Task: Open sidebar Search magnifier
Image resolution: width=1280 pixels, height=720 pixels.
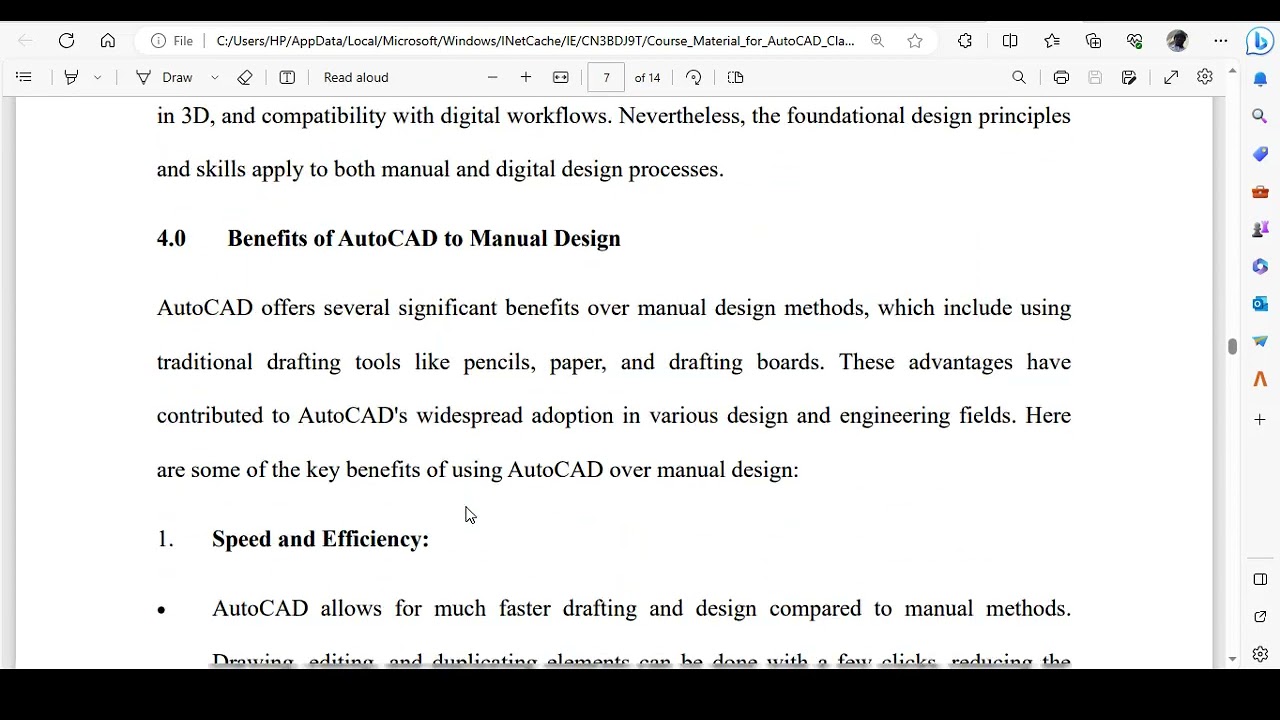Action: [x=1260, y=116]
